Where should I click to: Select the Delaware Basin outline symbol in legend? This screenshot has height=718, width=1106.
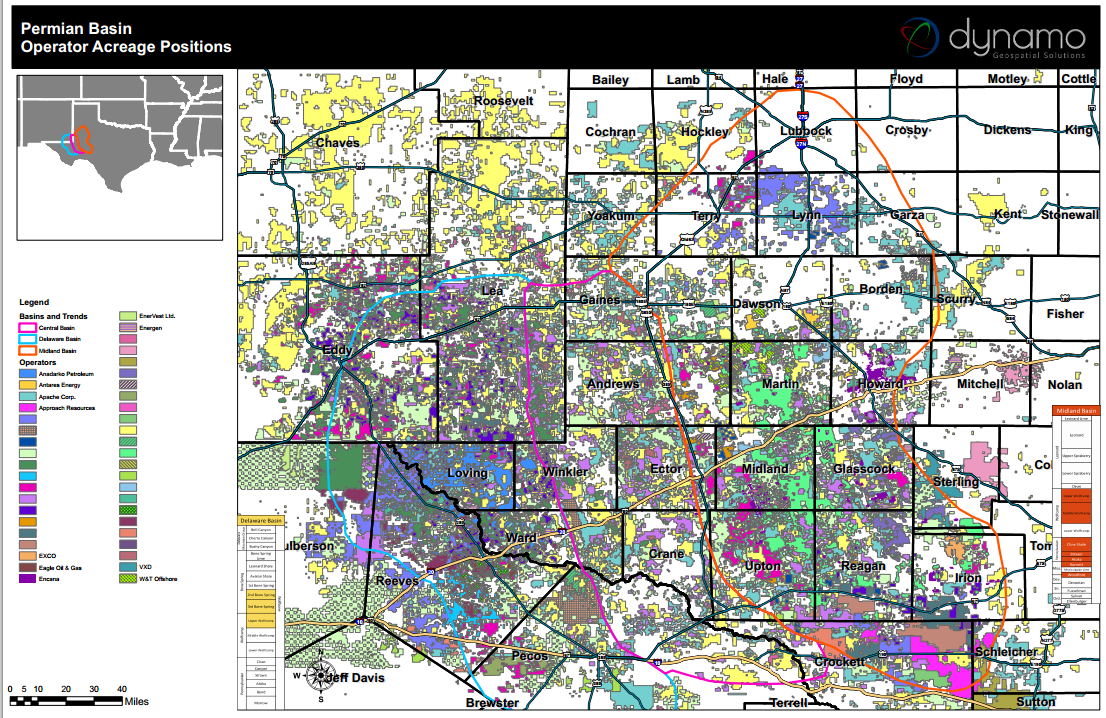pyautogui.click(x=28, y=339)
